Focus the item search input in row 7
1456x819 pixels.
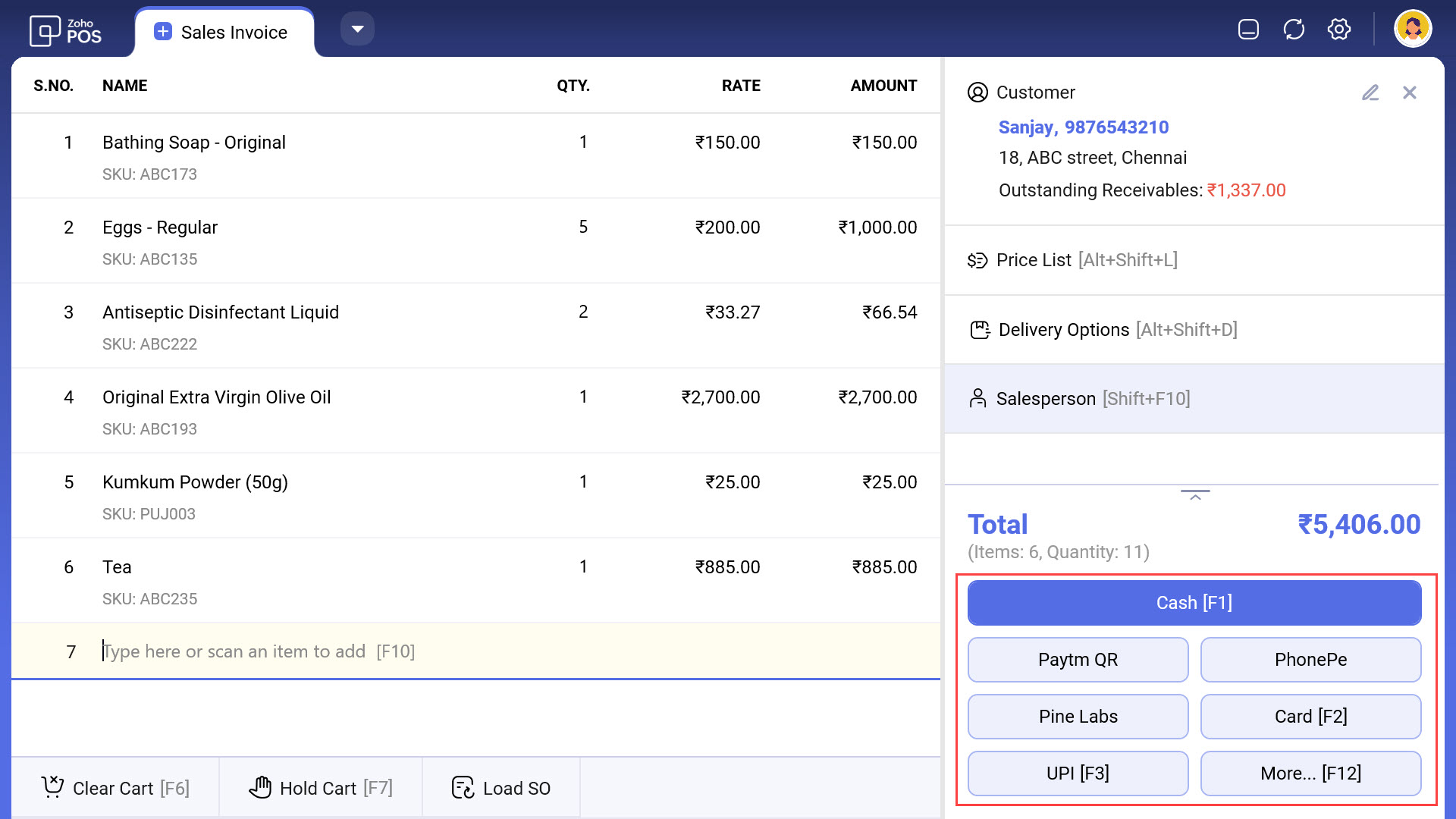(379, 651)
